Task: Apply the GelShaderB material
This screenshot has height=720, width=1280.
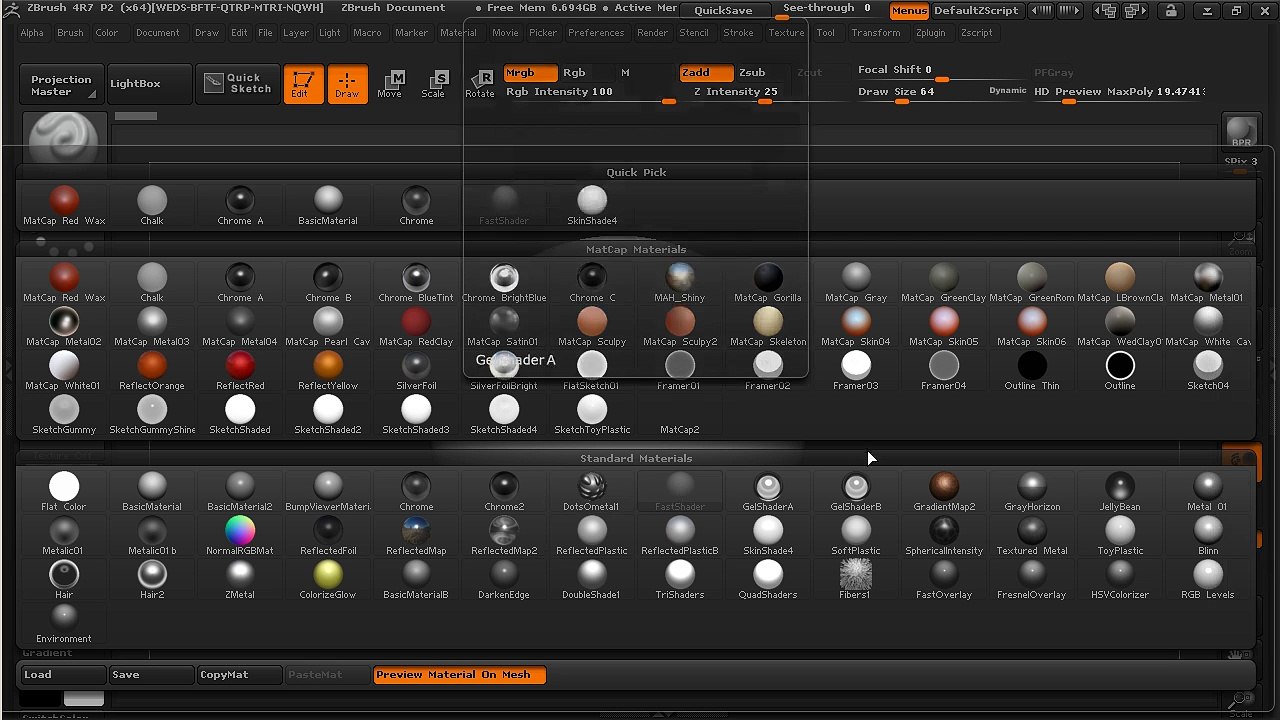Action: (856, 492)
